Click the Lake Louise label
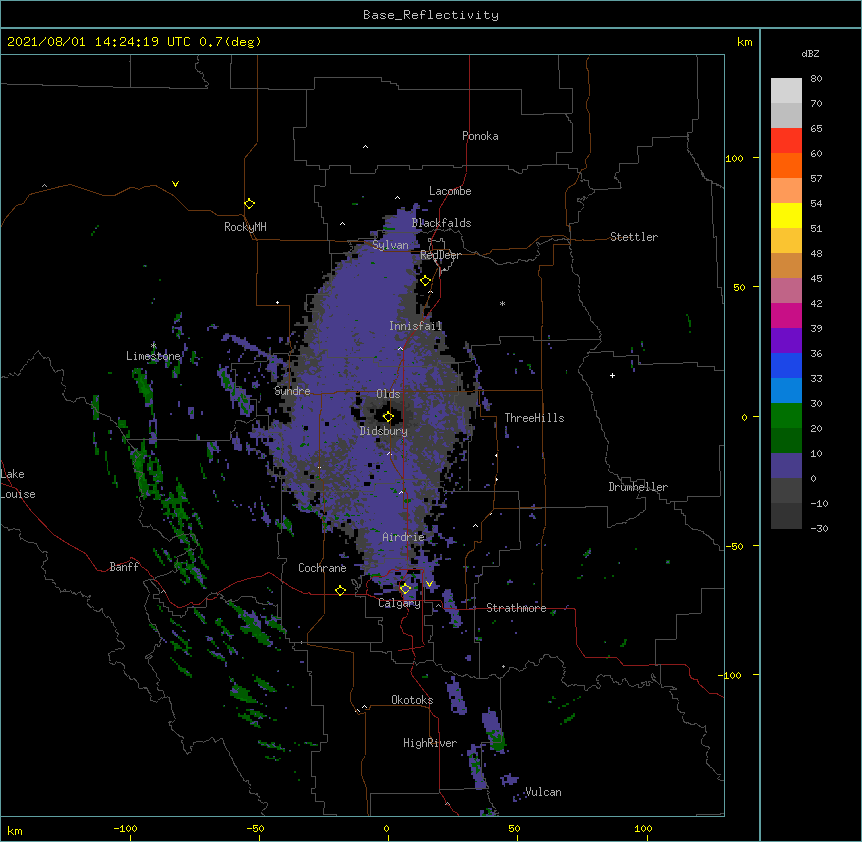862x842 pixels. [x=18, y=484]
